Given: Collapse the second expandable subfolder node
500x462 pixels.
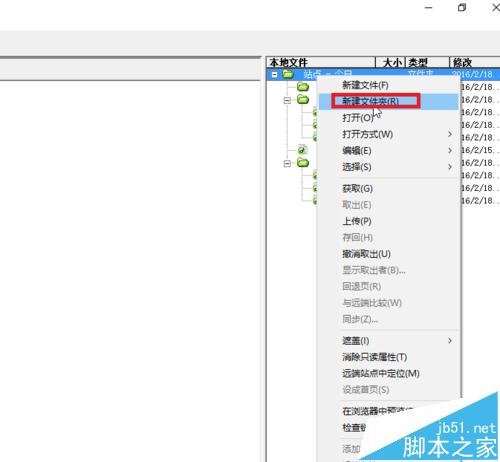Looking at the screenshot, I should [287, 163].
